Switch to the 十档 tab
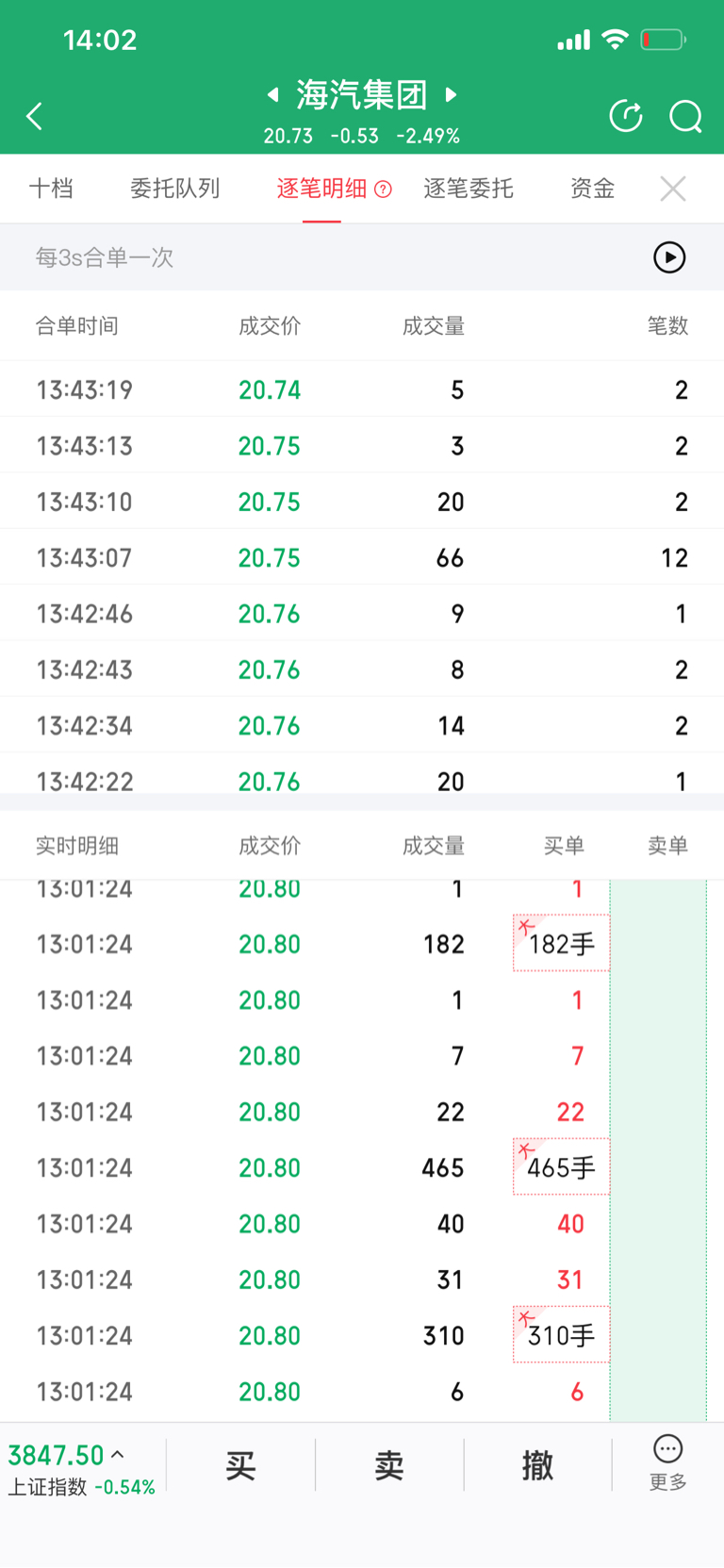Image resolution: width=724 pixels, height=1568 pixels. [51, 189]
